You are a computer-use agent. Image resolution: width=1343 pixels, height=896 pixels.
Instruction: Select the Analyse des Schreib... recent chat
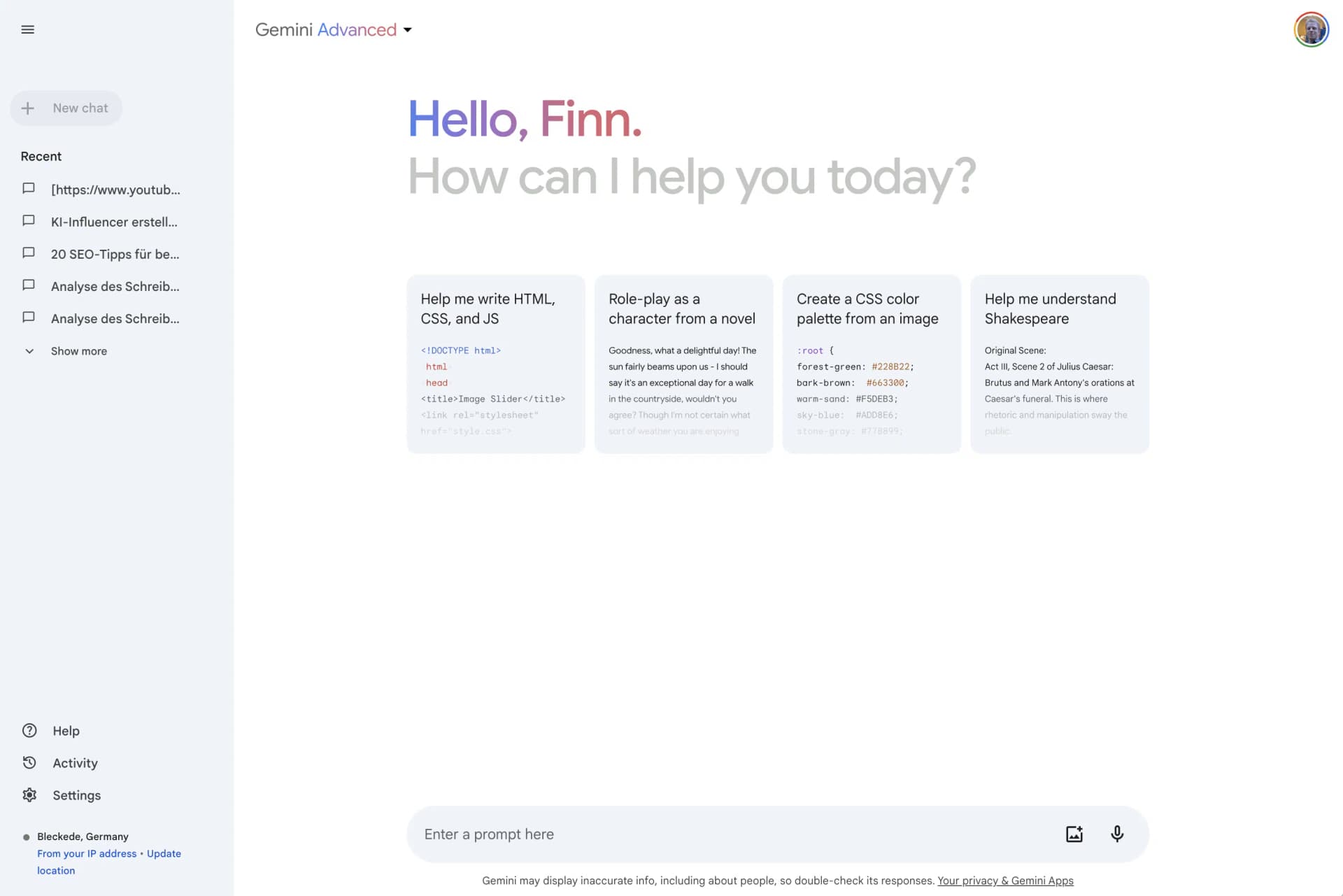(x=115, y=286)
